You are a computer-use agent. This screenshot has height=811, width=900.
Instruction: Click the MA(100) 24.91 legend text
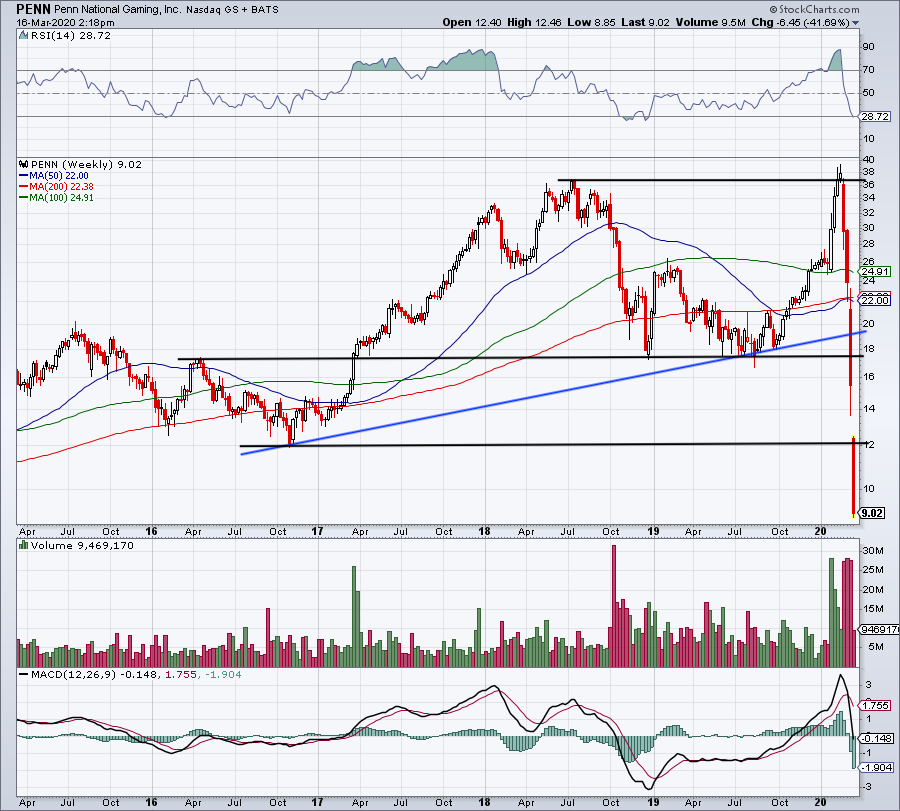[x=61, y=197]
